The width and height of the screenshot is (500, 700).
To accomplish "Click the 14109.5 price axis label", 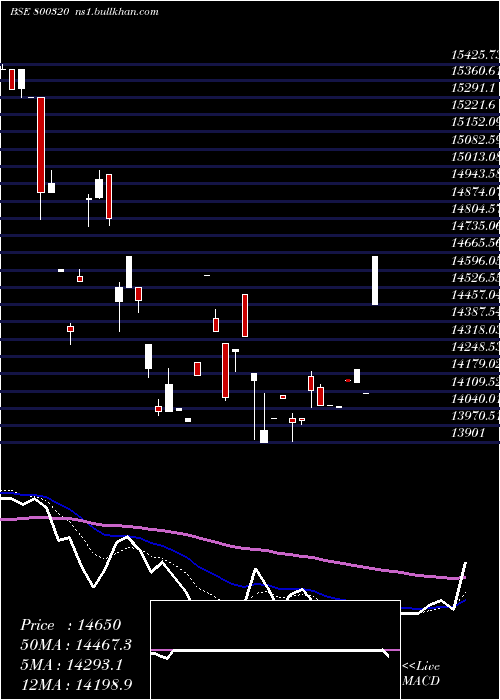I will tap(475, 382).
